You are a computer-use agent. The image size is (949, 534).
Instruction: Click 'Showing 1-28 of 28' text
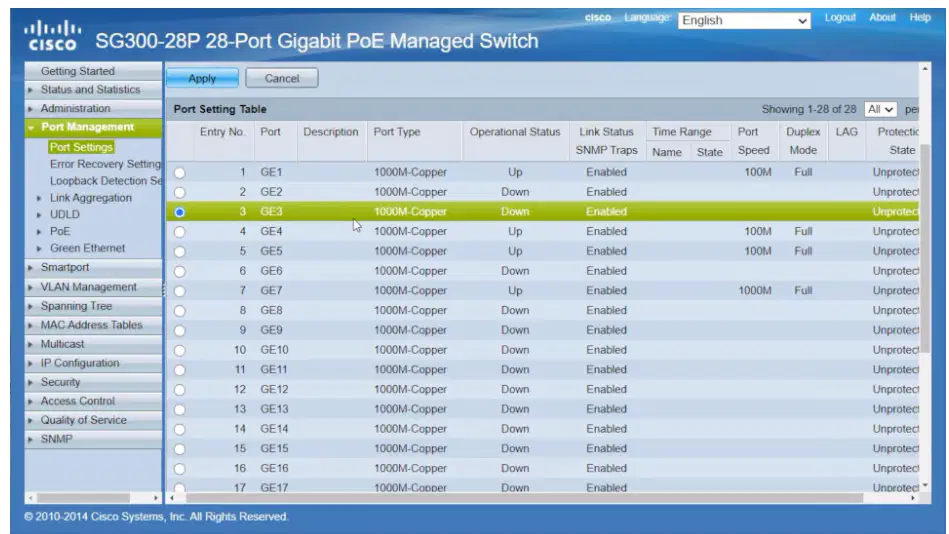coord(809,109)
